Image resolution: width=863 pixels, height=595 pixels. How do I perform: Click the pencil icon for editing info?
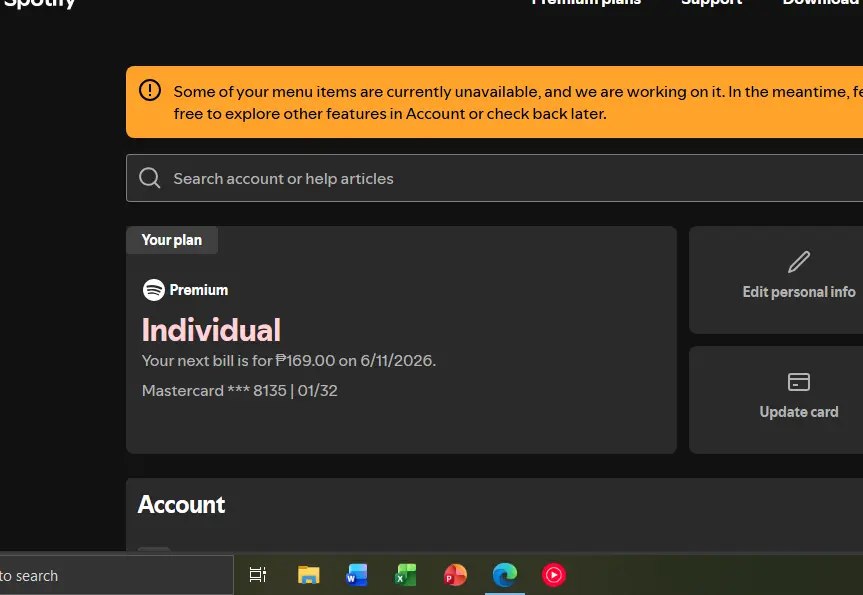(799, 262)
